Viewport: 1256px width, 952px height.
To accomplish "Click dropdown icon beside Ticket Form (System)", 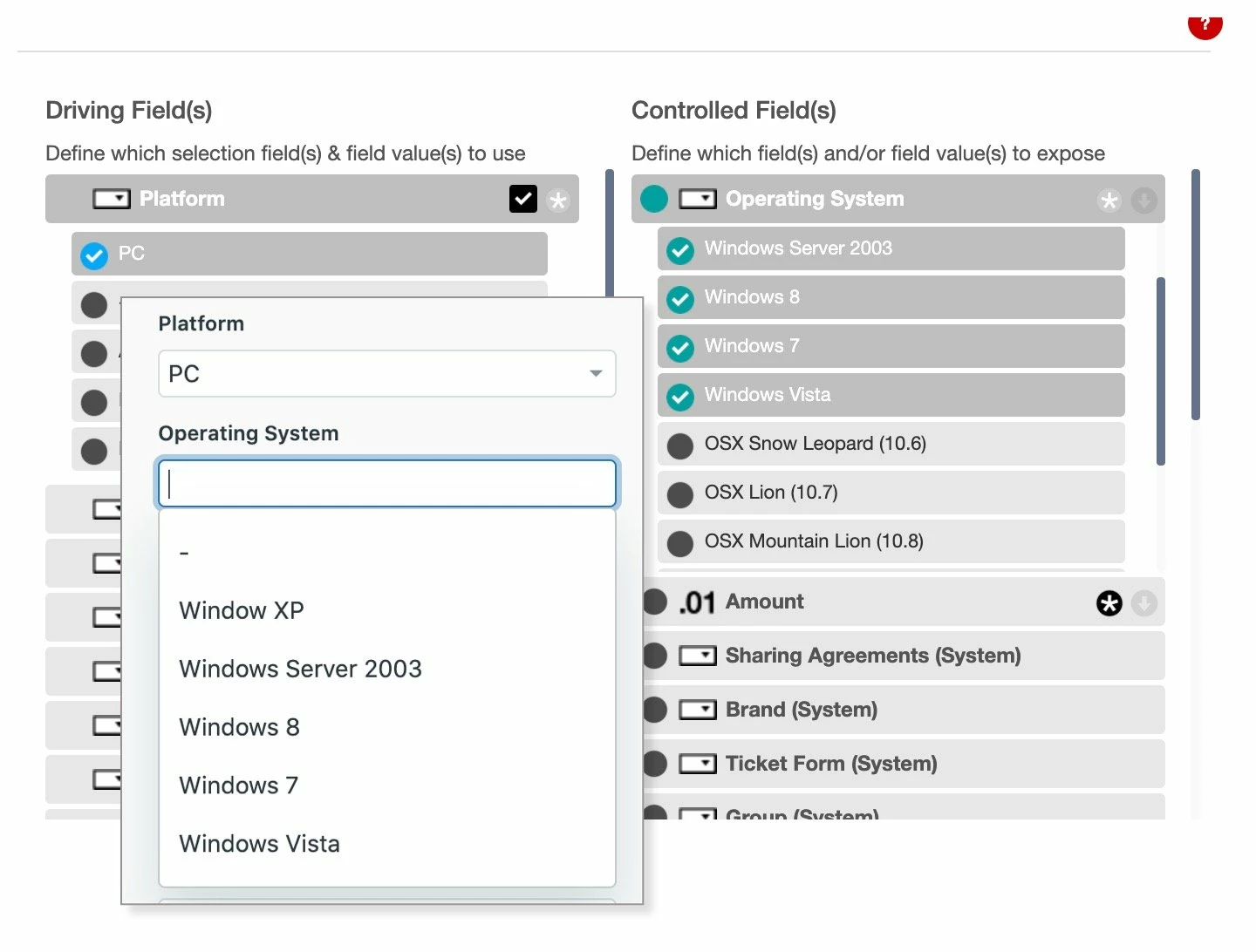I will click(x=698, y=764).
